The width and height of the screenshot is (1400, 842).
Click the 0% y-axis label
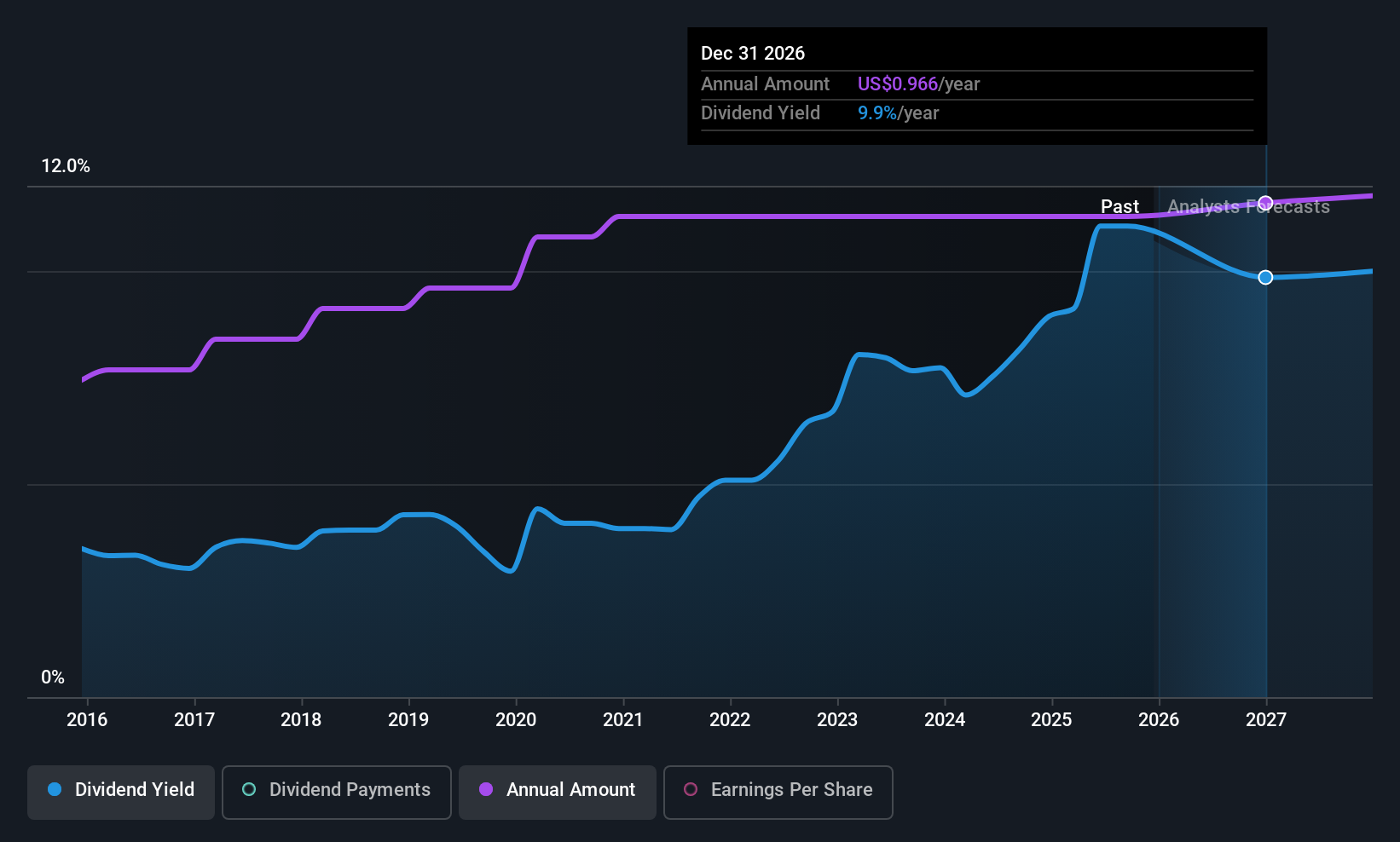pyautogui.click(x=53, y=678)
